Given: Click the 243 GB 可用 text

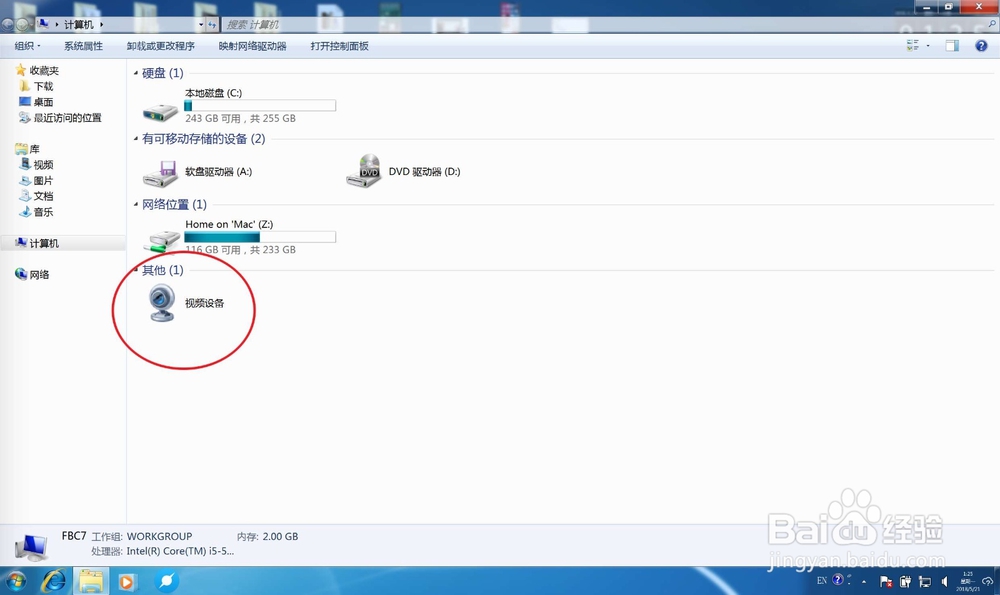Looking at the screenshot, I should [x=213, y=119].
